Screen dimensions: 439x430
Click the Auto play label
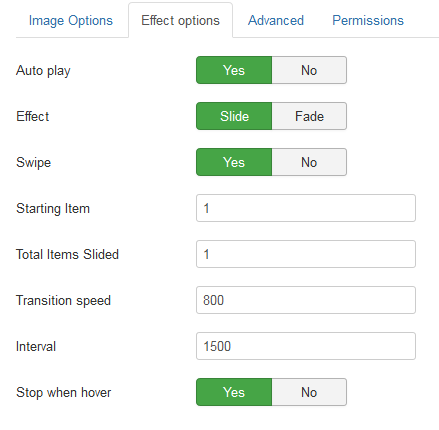pyautogui.click(x=43, y=71)
